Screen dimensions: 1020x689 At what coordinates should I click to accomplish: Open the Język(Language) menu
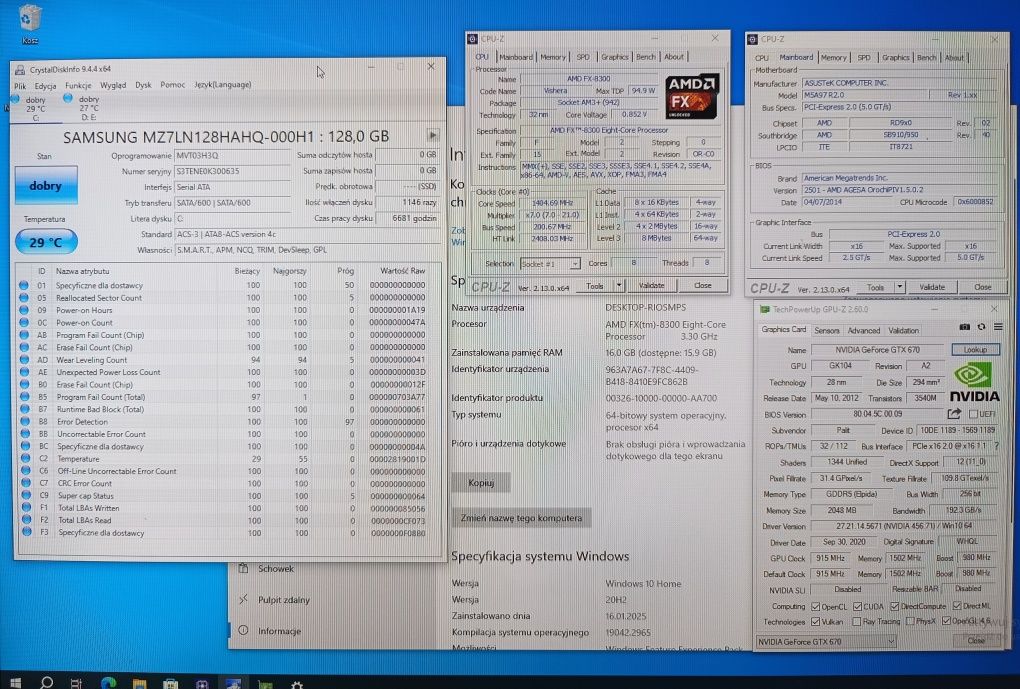(222, 85)
